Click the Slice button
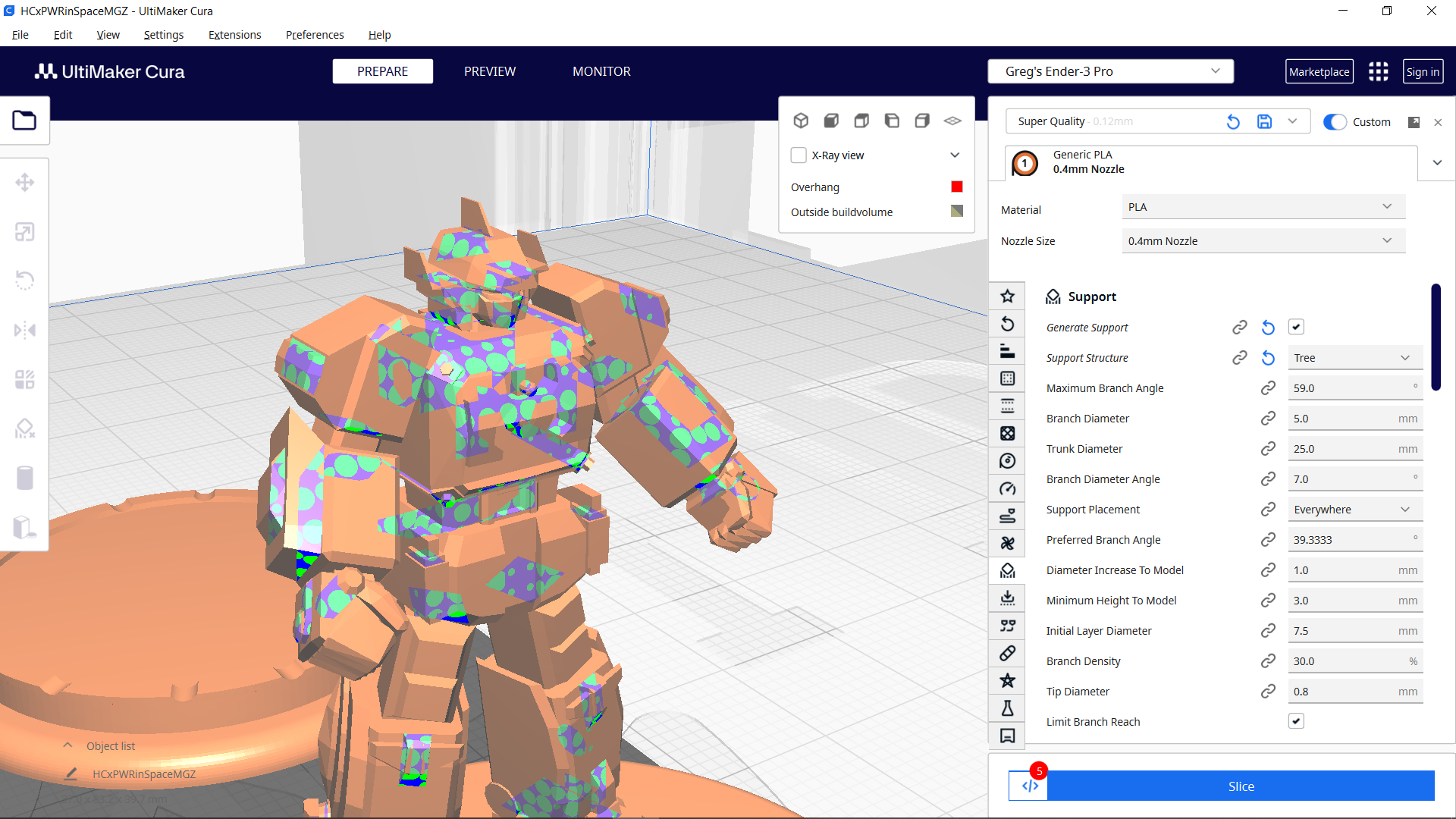The height and width of the screenshot is (819, 1456). [1241, 786]
